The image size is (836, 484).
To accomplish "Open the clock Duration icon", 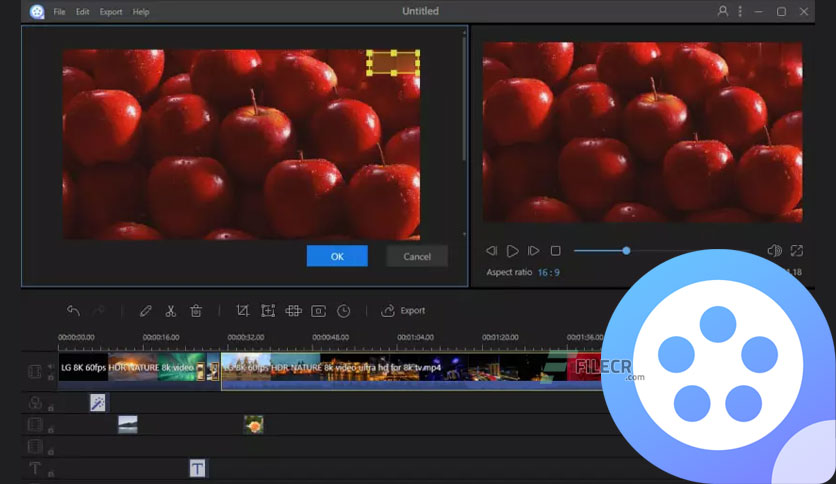I will coord(344,311).
